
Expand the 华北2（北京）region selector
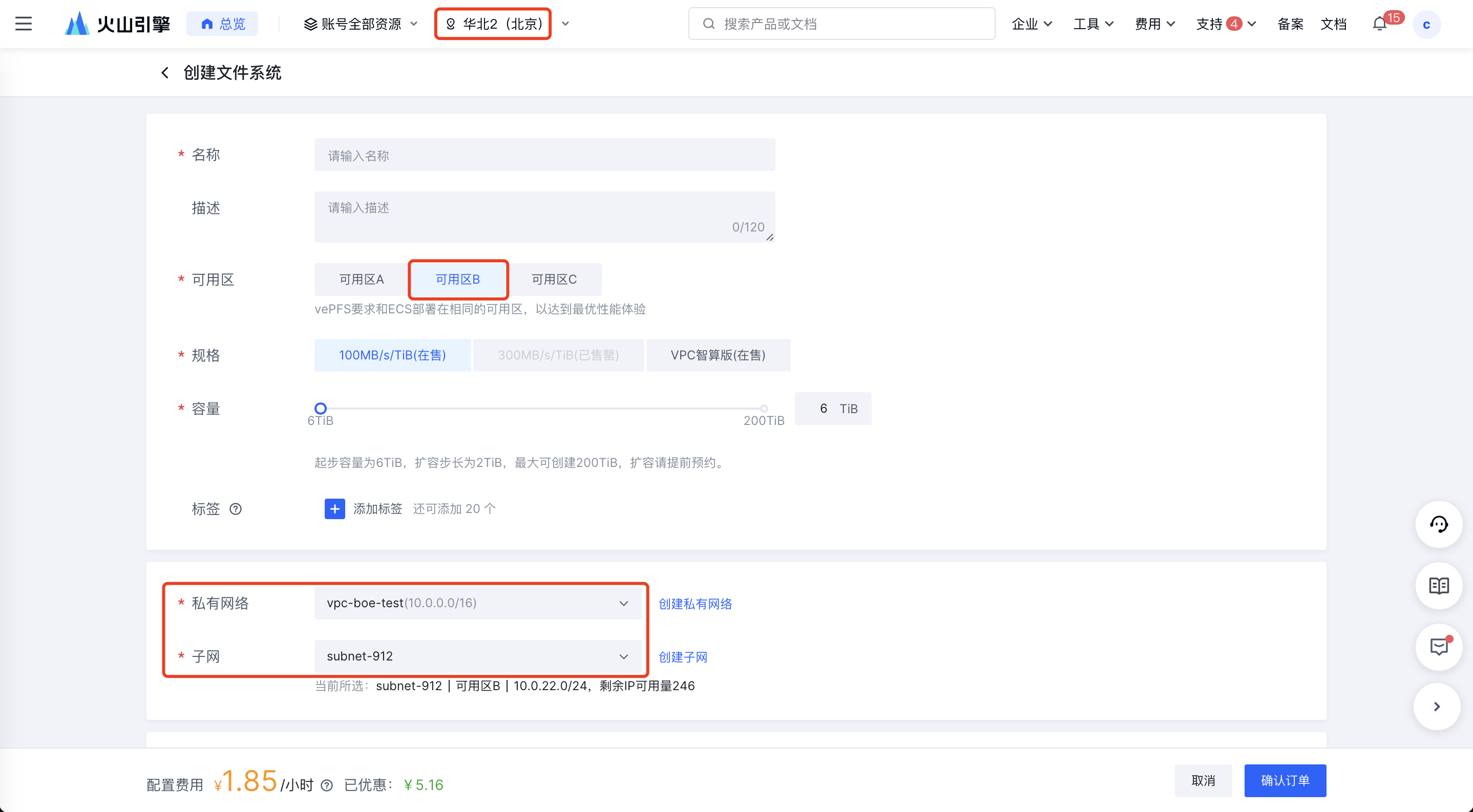click(x=493, y=24)
